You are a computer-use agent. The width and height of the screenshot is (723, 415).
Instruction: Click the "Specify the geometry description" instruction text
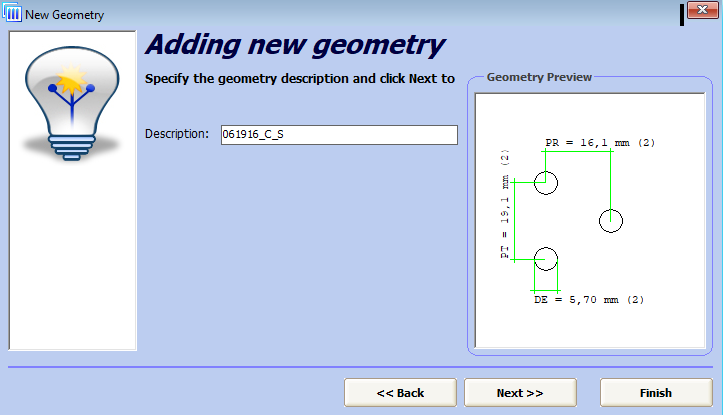coord(300,78)
